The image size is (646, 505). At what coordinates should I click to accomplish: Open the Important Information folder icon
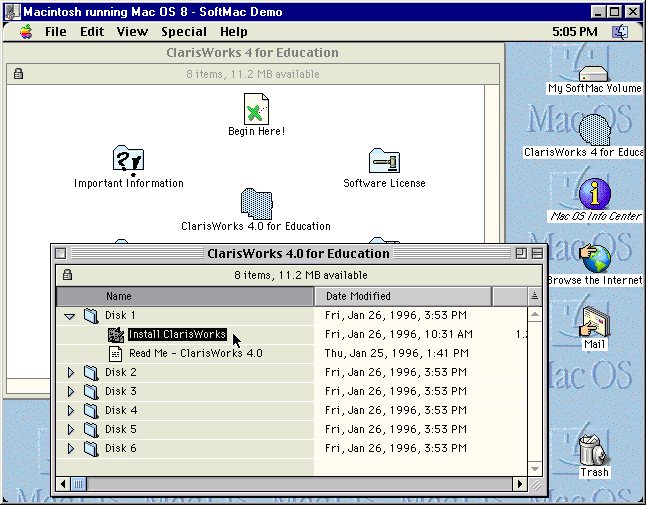coord(128,160)
